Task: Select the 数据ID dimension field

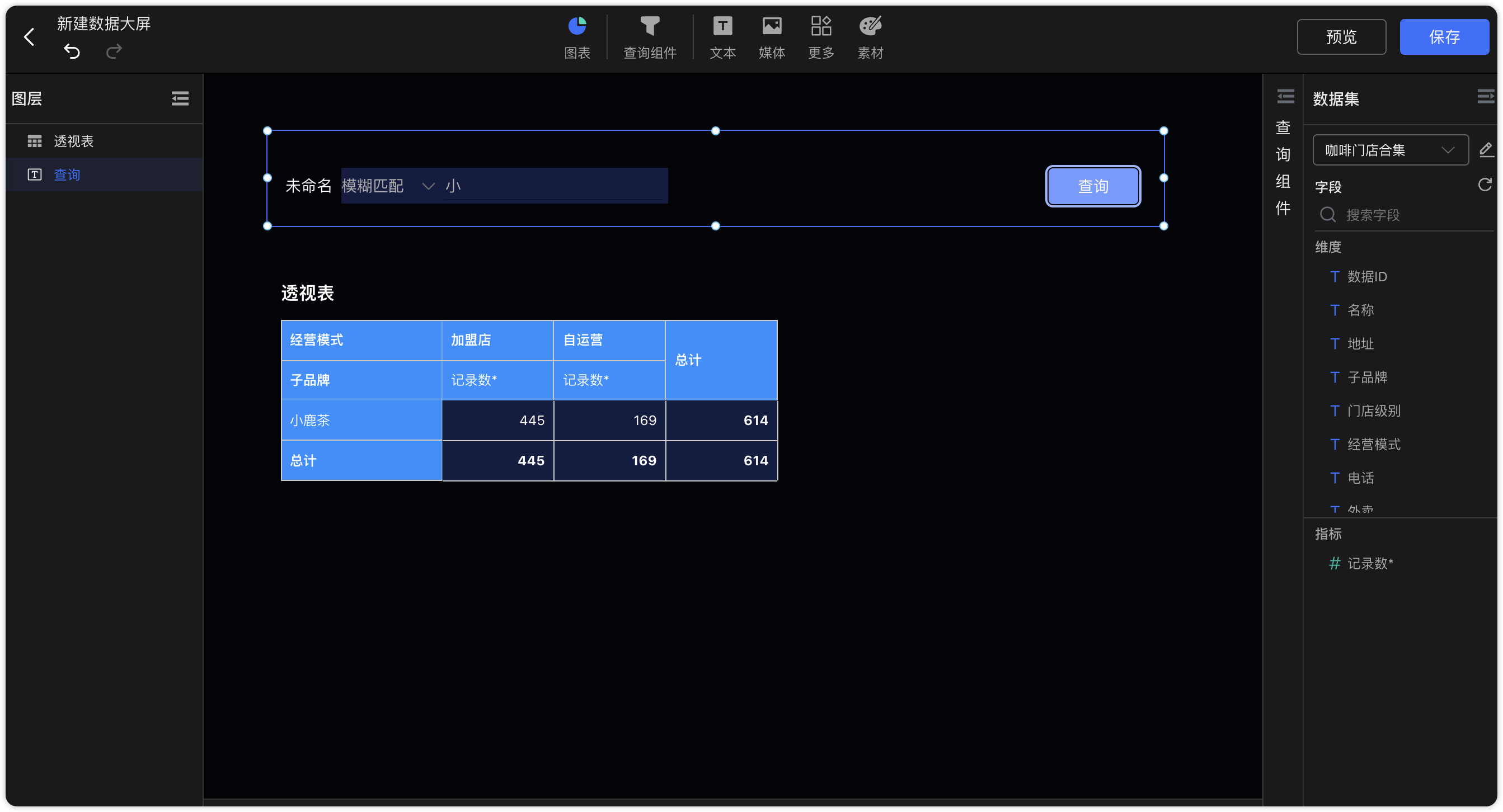Action: tap(1366, 276)
